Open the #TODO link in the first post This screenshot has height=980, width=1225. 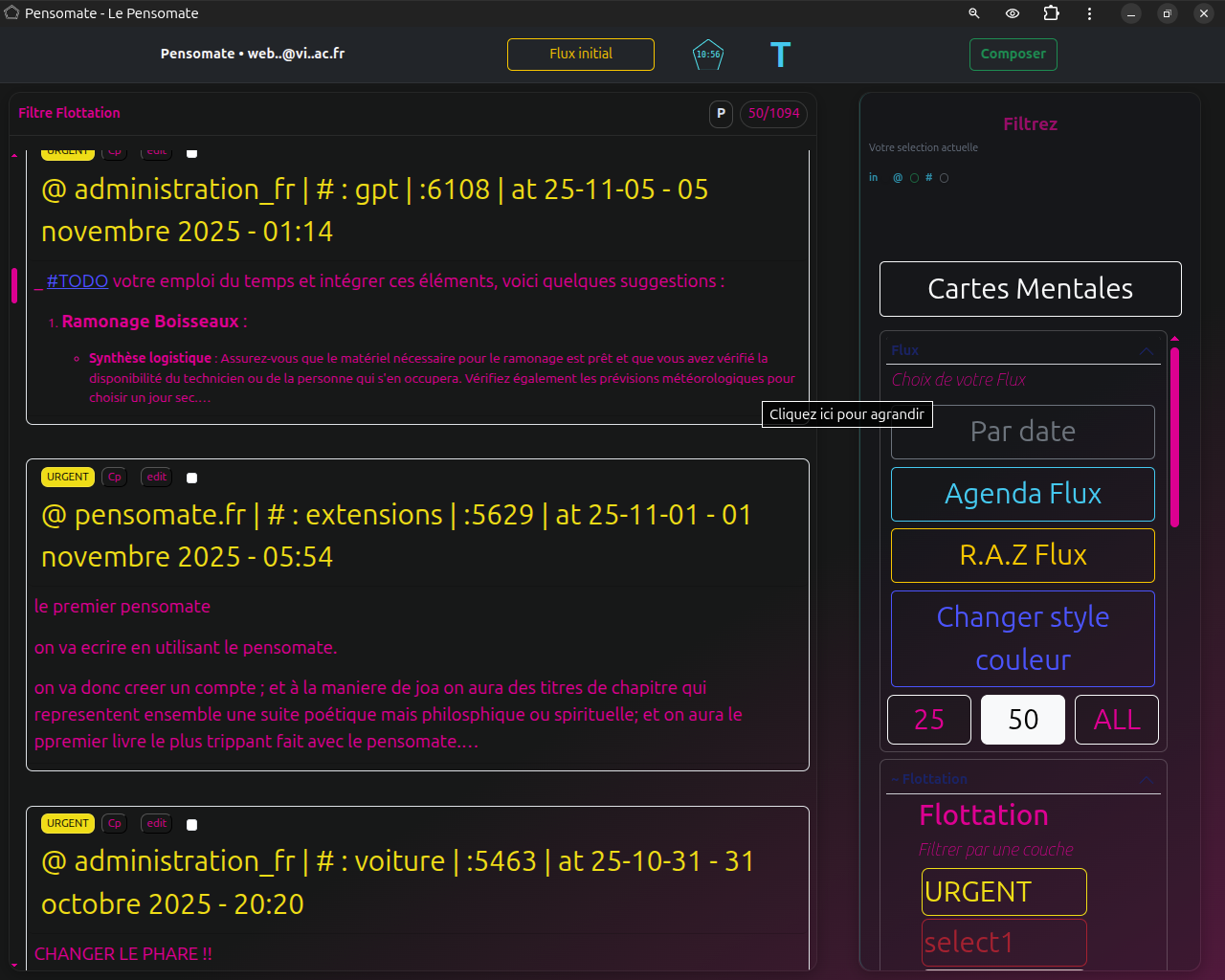pos(78,280)
